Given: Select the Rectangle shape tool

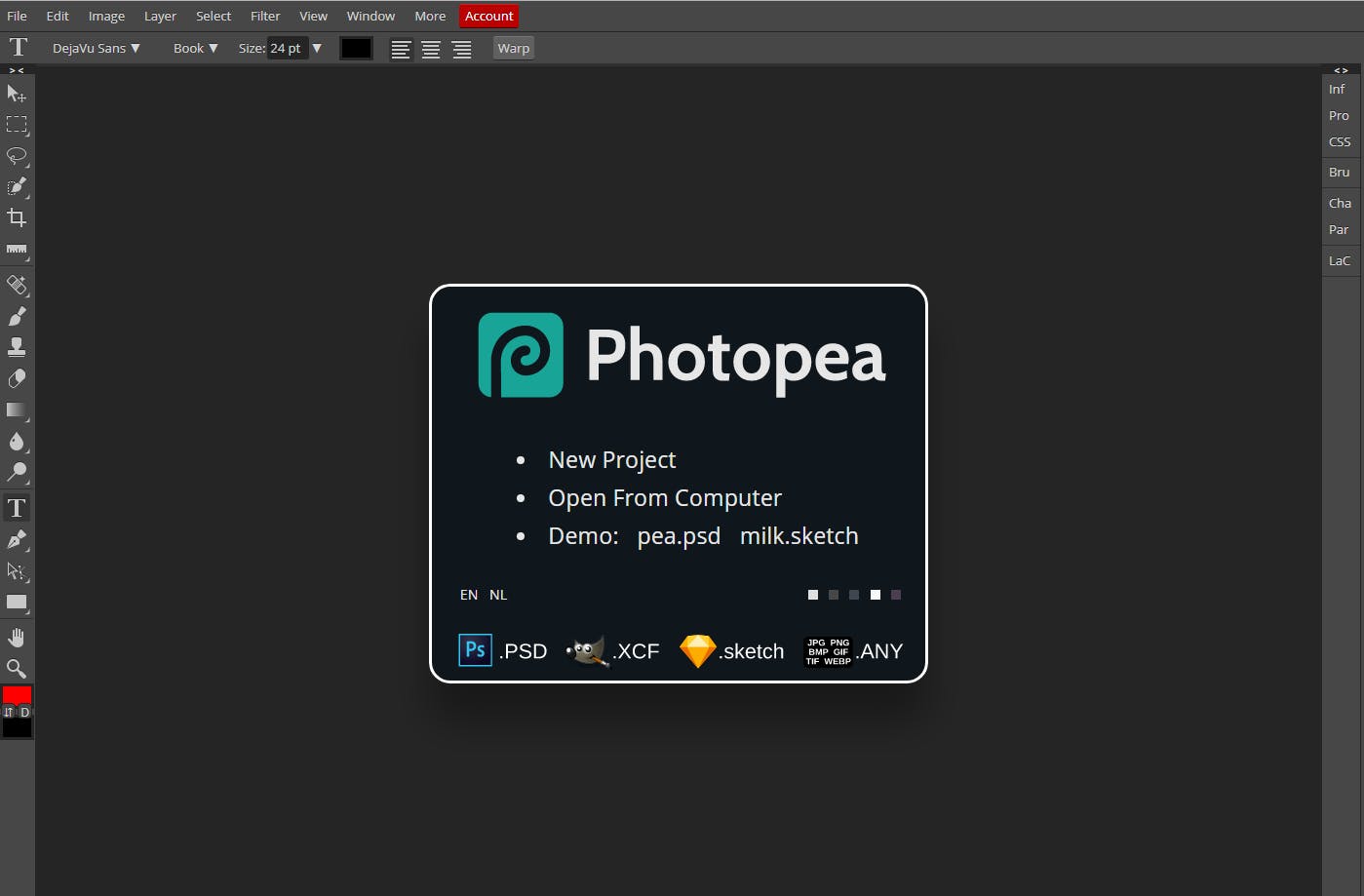Looking at the screenshot, I should click(x=17, y=603).
